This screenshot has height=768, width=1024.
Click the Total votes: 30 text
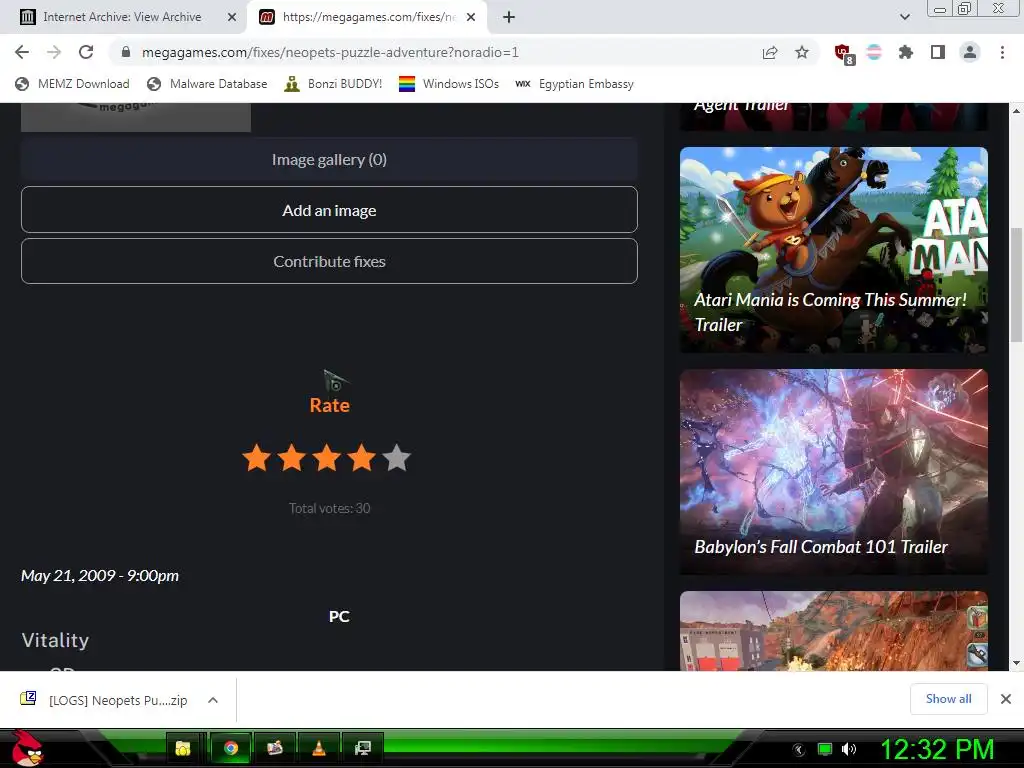point(329,508)
